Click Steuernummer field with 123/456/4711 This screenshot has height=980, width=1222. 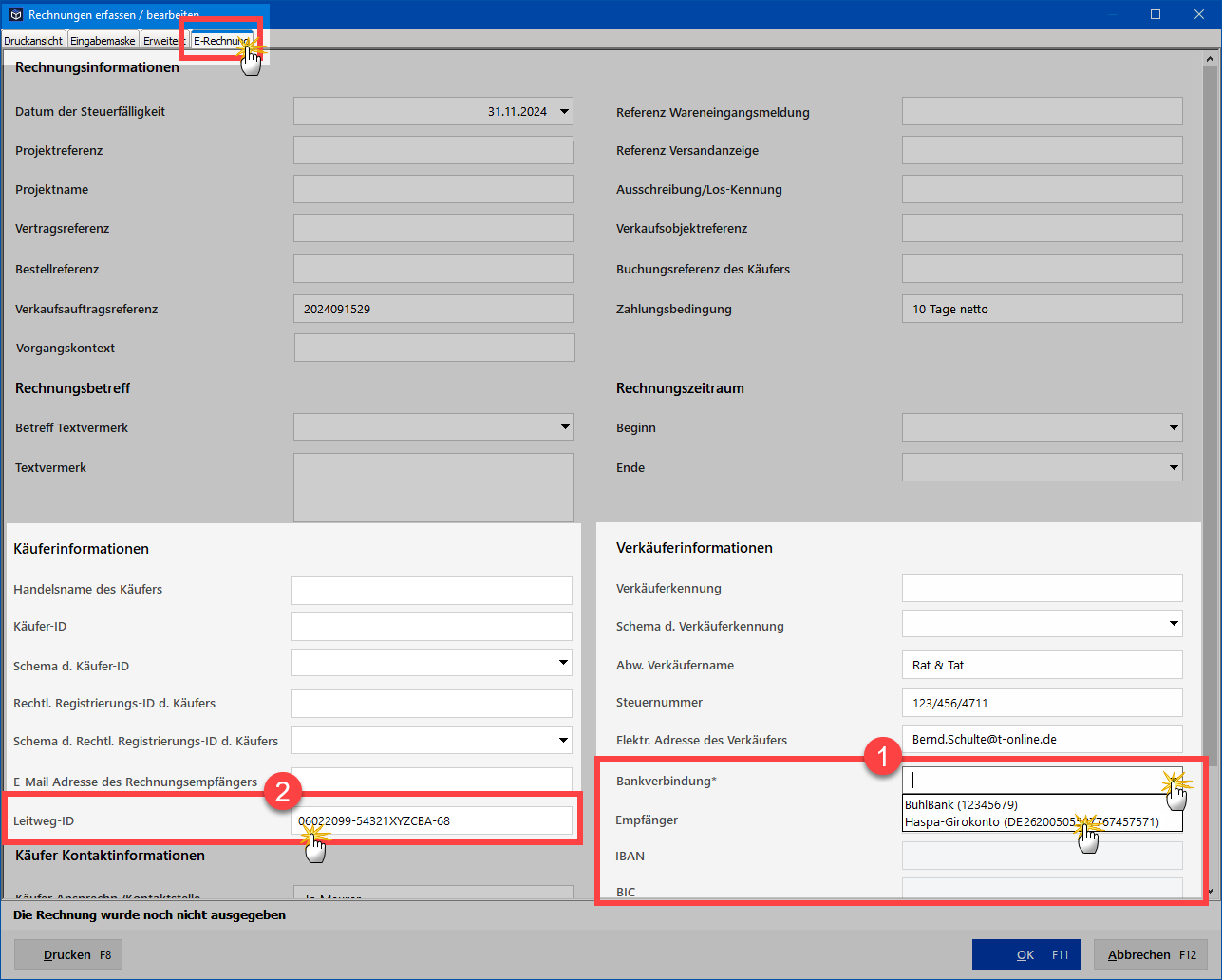click(x=1043, y=703)
